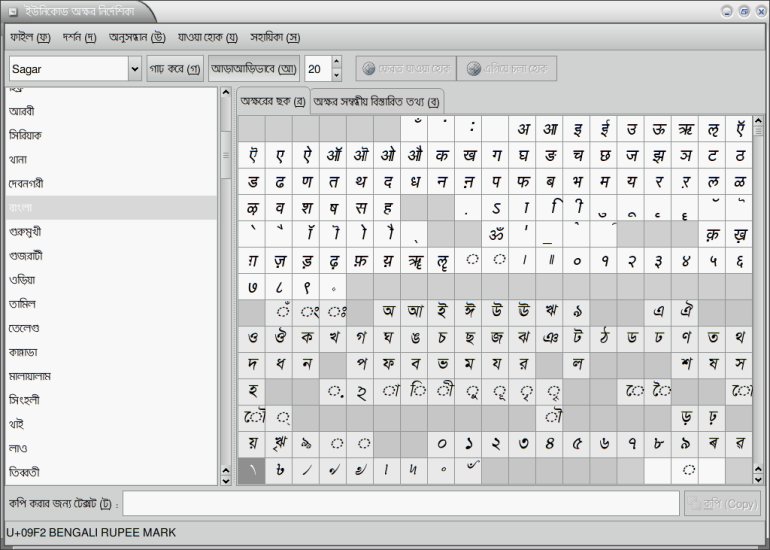The width and height of the screenshot is (770, 550).
Task: Select দেবনাগরী in the script list
Action: click(27, 184)
